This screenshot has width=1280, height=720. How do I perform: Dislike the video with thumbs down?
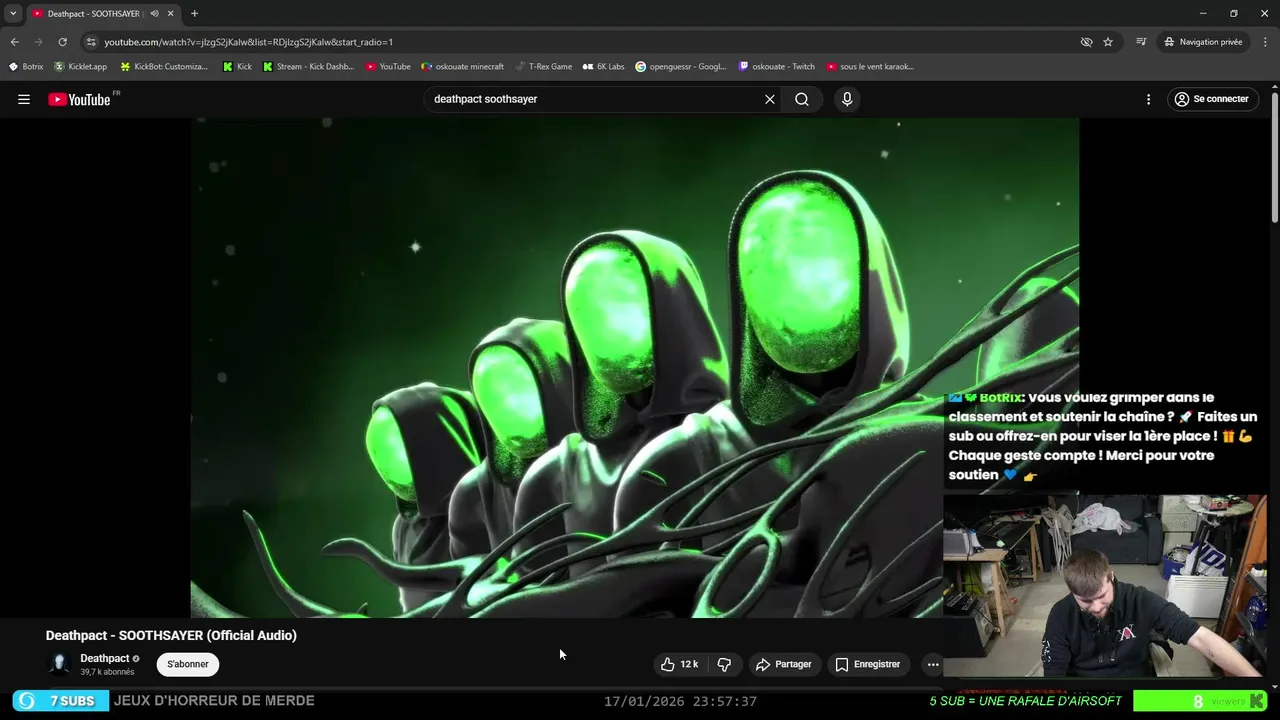724,664
